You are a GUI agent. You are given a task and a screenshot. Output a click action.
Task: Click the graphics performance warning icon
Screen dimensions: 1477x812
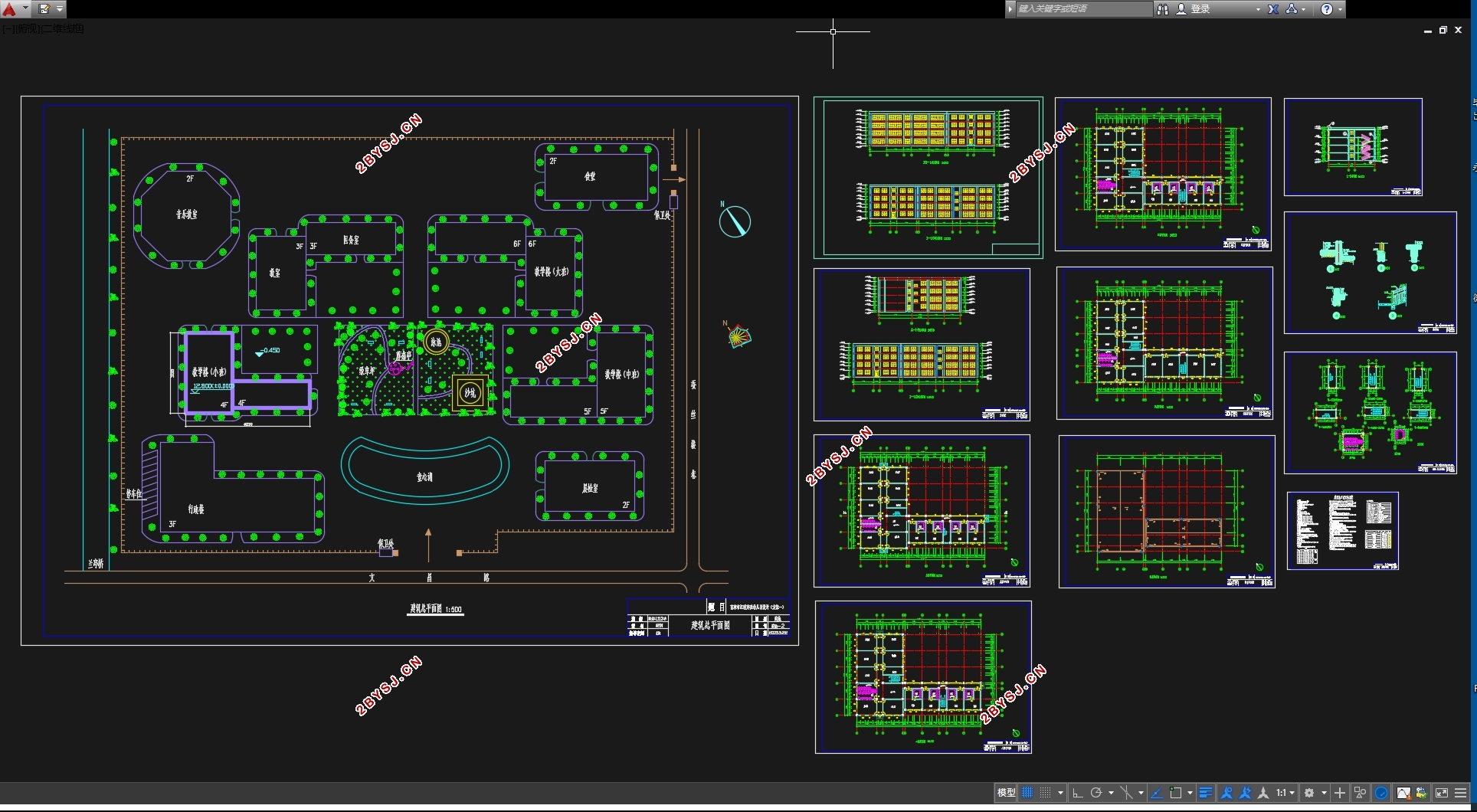coord(1403,793)
